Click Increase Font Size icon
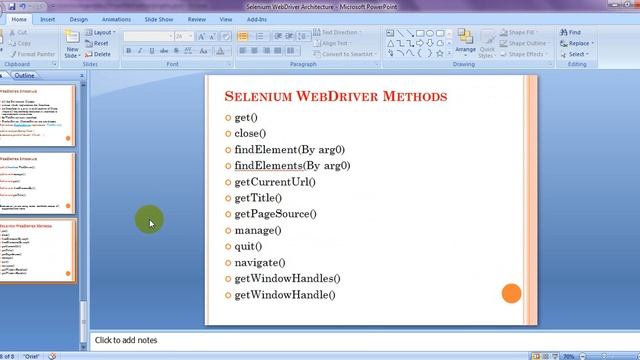 point(201,37)
